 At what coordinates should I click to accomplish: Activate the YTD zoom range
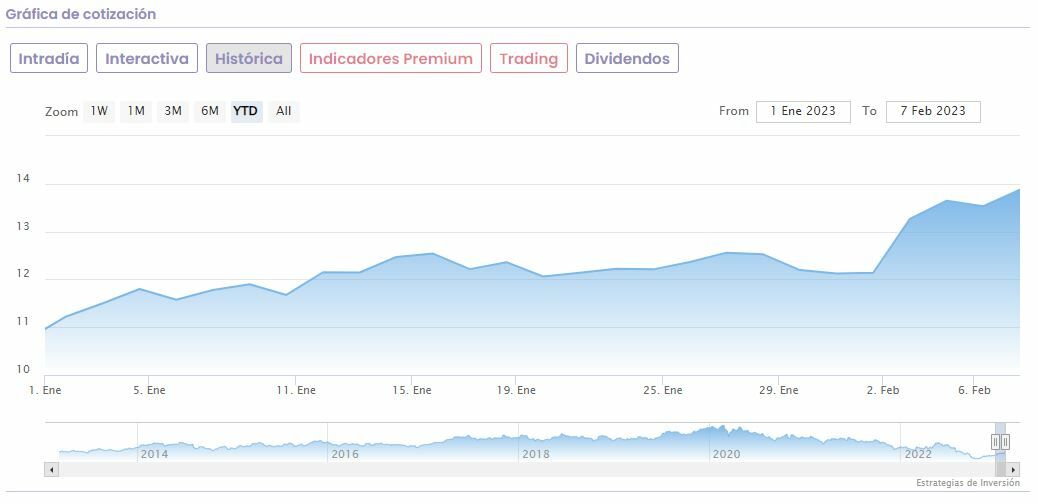tap(245, 111)
